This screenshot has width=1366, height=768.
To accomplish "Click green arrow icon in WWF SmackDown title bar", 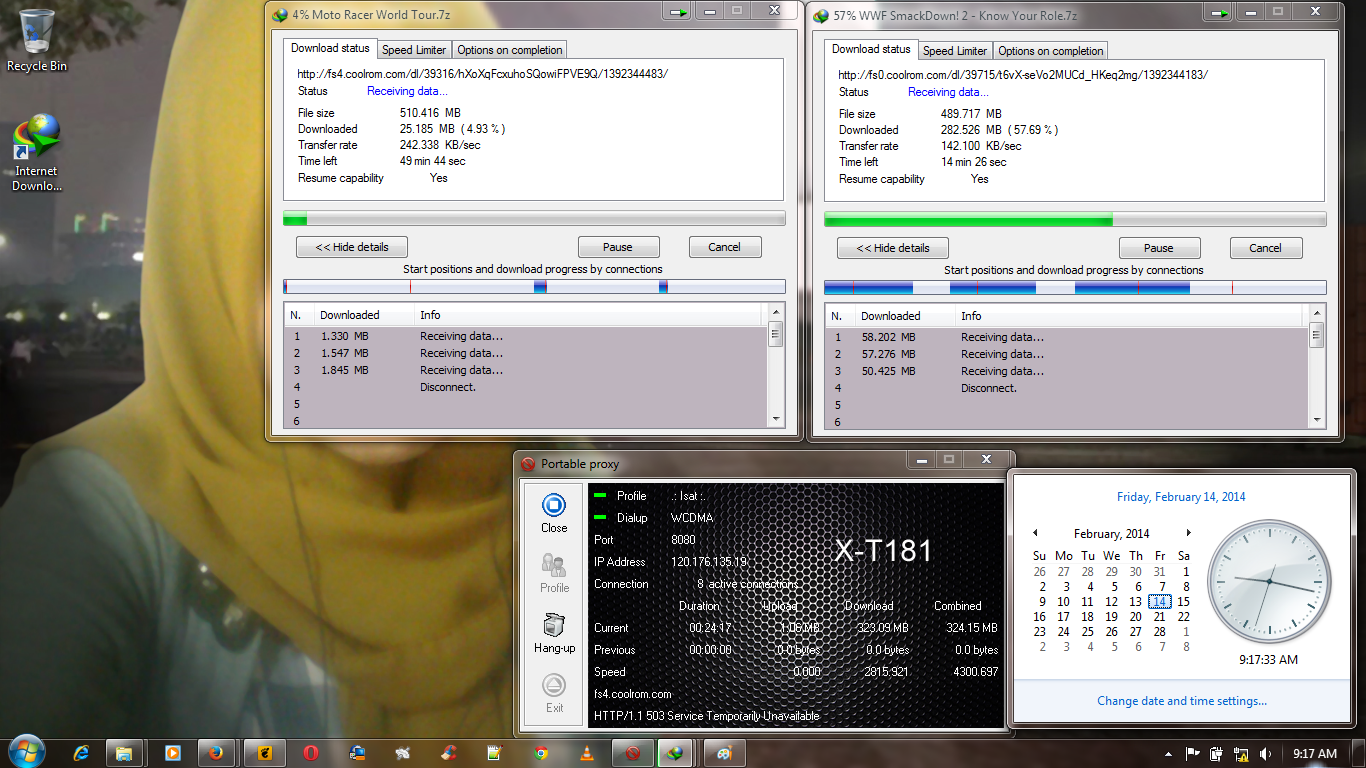I will 1220,13.
